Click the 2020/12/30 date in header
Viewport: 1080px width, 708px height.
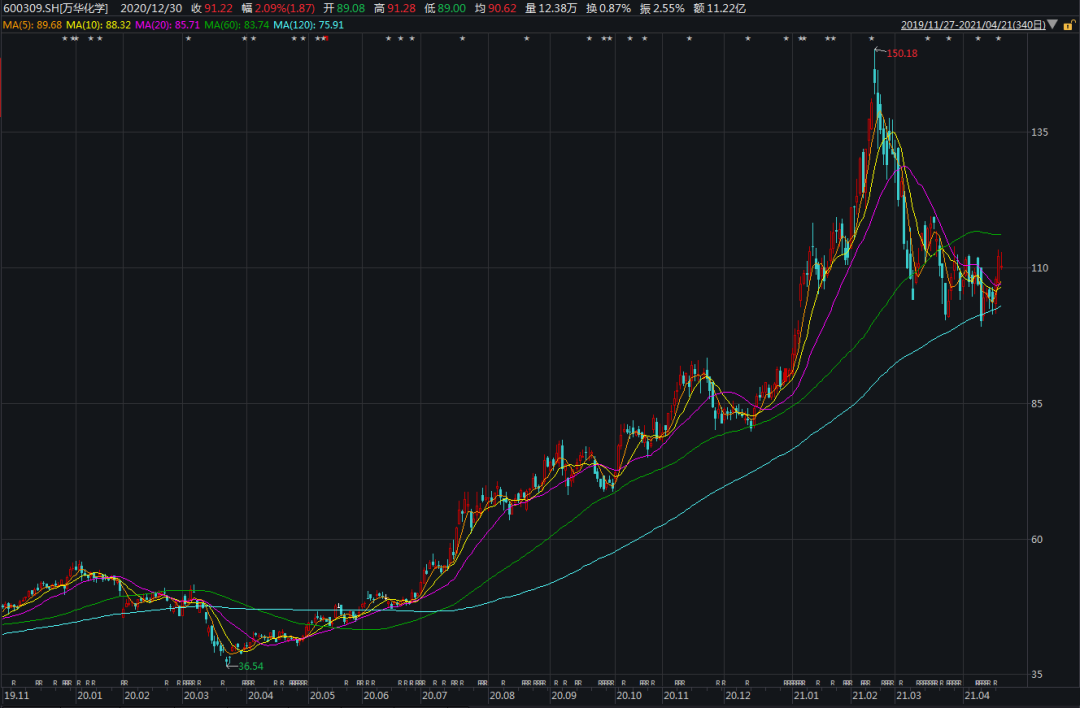click(152, 8)
